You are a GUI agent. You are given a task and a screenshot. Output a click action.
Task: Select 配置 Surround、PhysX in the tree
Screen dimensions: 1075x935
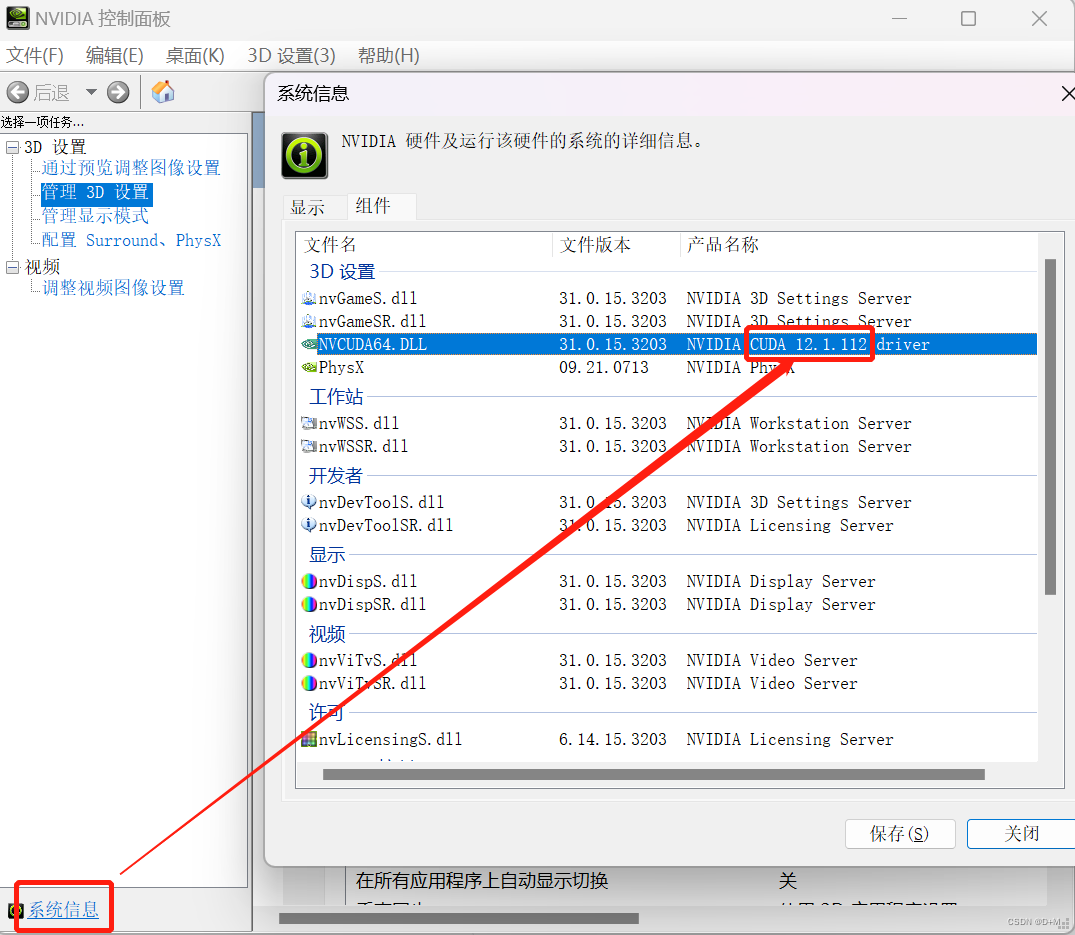coord(131,240)
